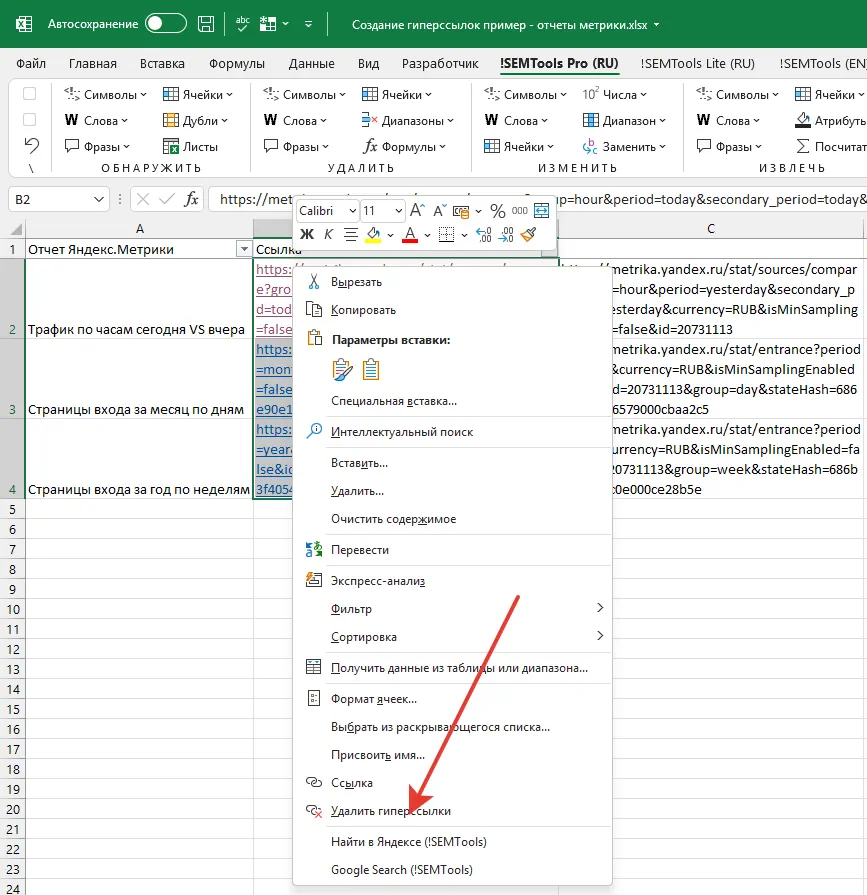Image resolution: width=867 pixels, height=895 pixels.
Task: Apply thousands separator 000 format
Action: (519, 211)
